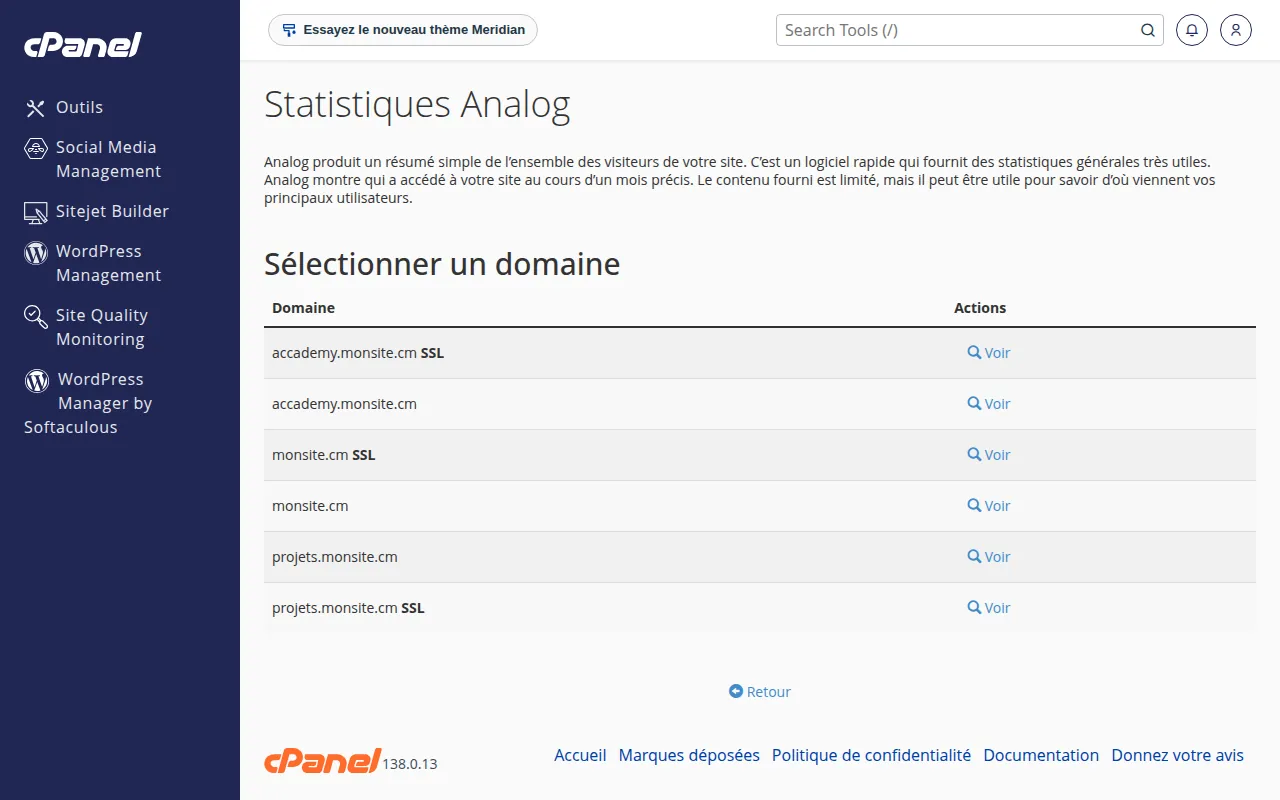
Task: Click the Statistiques Analog page heading
Action: 417,105
